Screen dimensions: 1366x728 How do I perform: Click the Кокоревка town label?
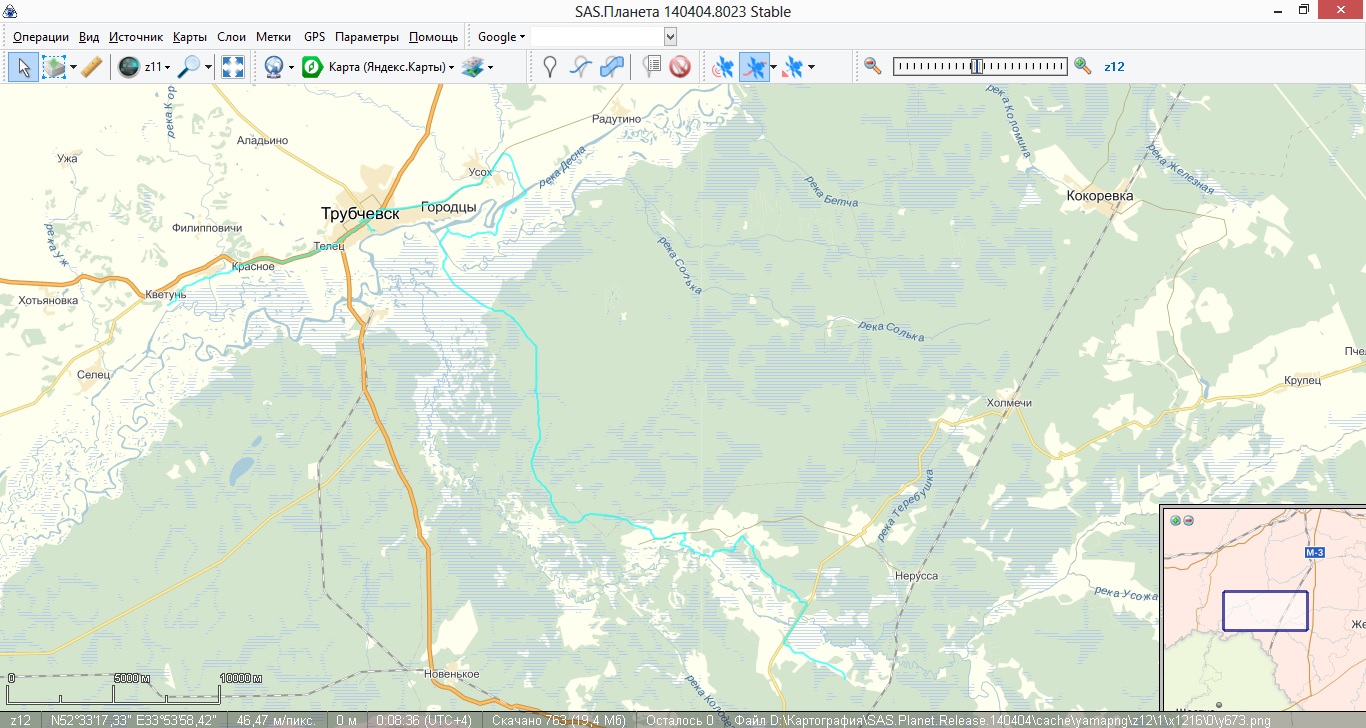[x=1100, y=196]
